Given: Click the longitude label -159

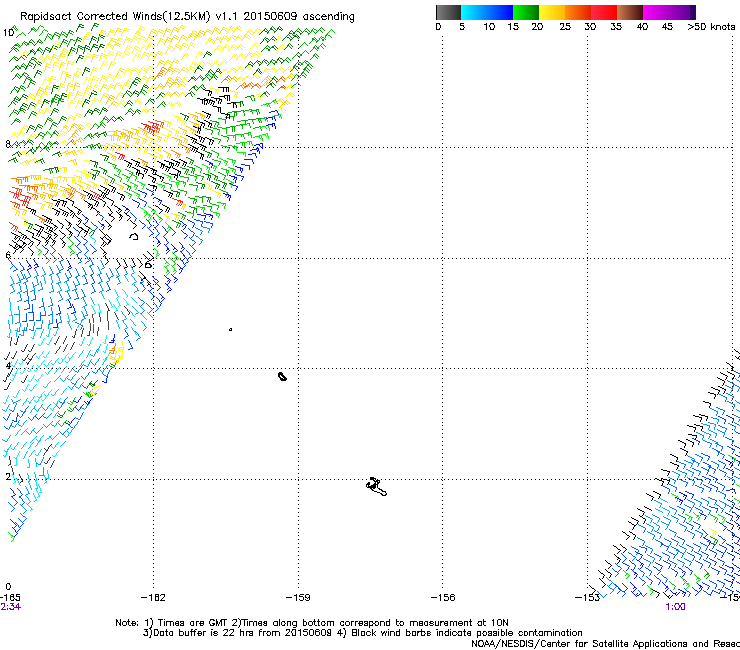Looking at the screenshot, I should (298, 598).
